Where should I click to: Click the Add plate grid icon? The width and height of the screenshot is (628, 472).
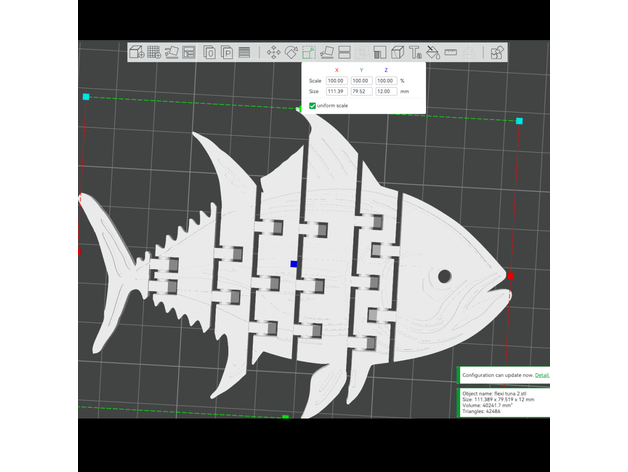(153, 52)
